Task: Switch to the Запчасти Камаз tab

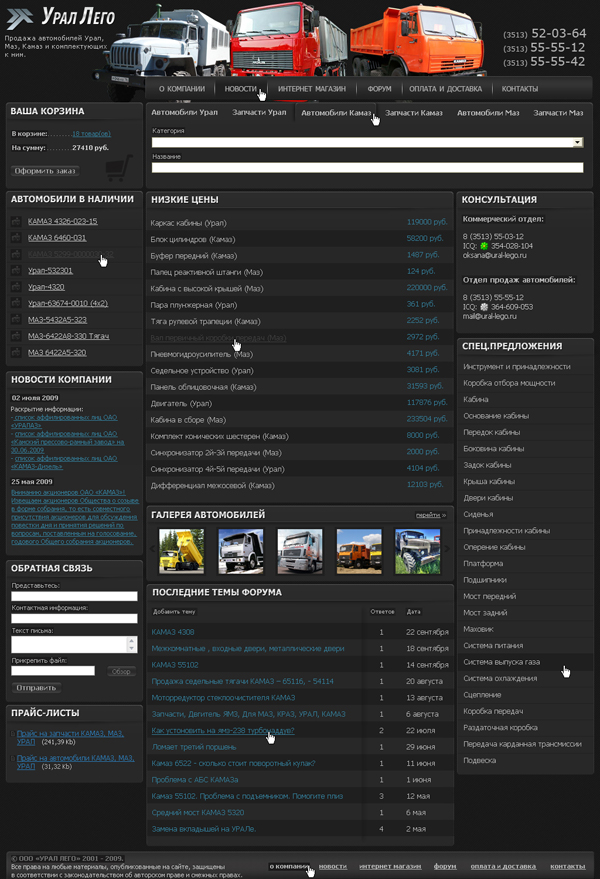Action: coord(413,113)
